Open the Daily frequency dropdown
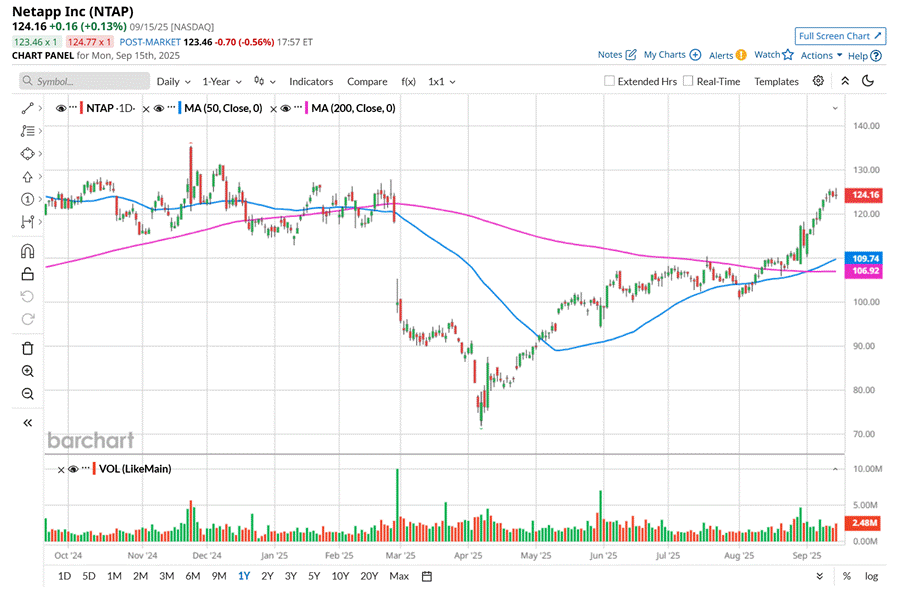This screenshot has height=593, width=902. point(173,82)
